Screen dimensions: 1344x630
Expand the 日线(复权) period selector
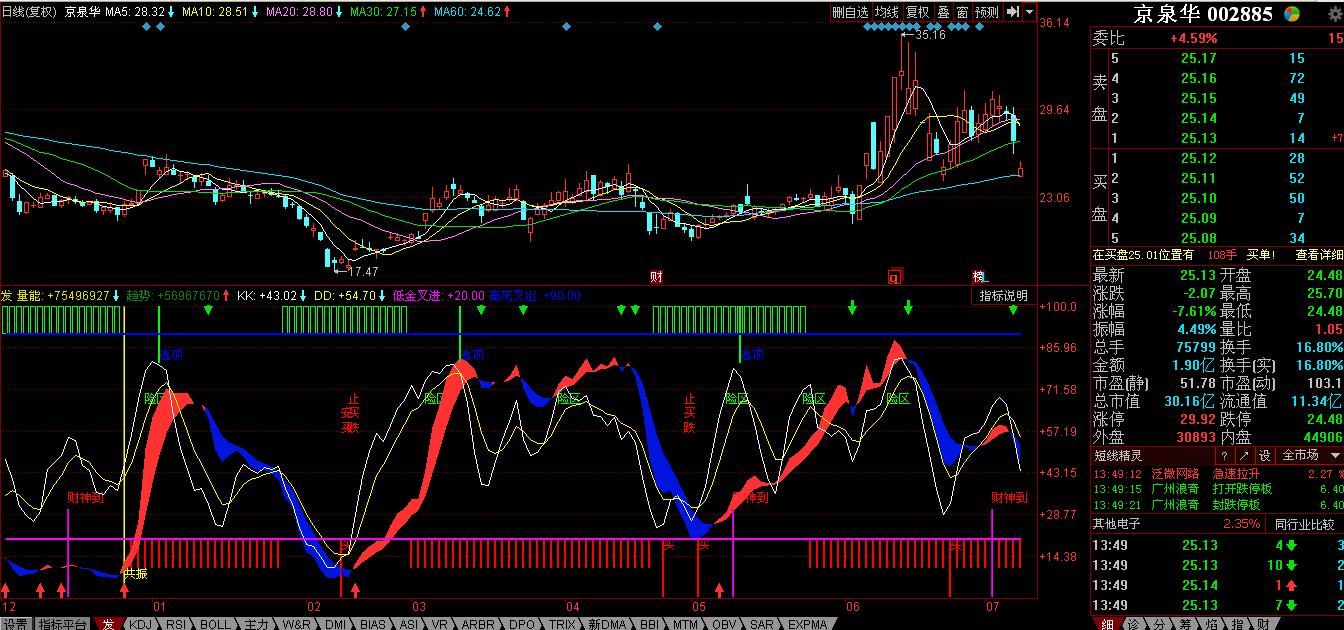pos(29,12)
